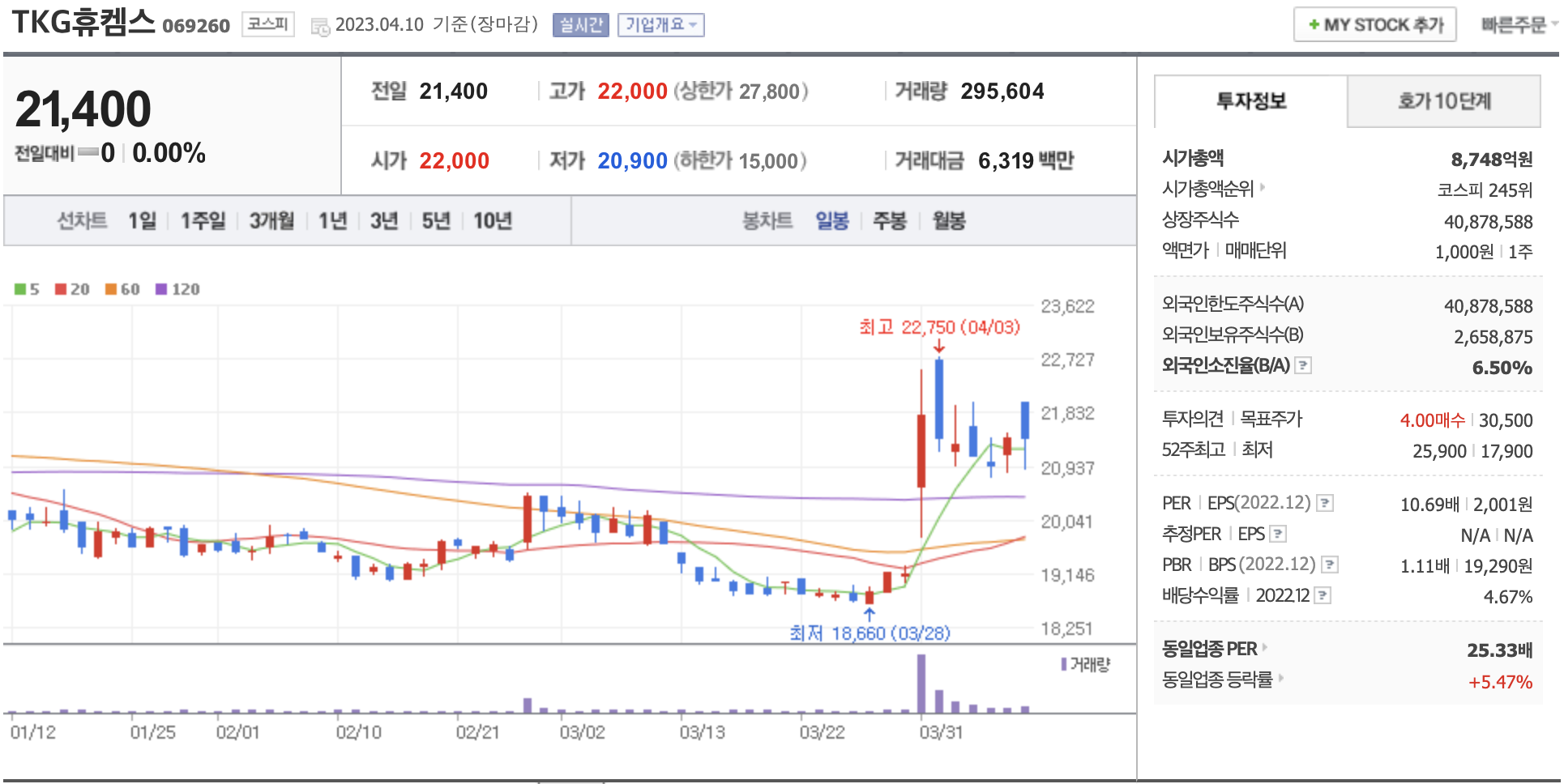Click the clock icon before the date
The image size is (1564, 784).
click(320, 26)
